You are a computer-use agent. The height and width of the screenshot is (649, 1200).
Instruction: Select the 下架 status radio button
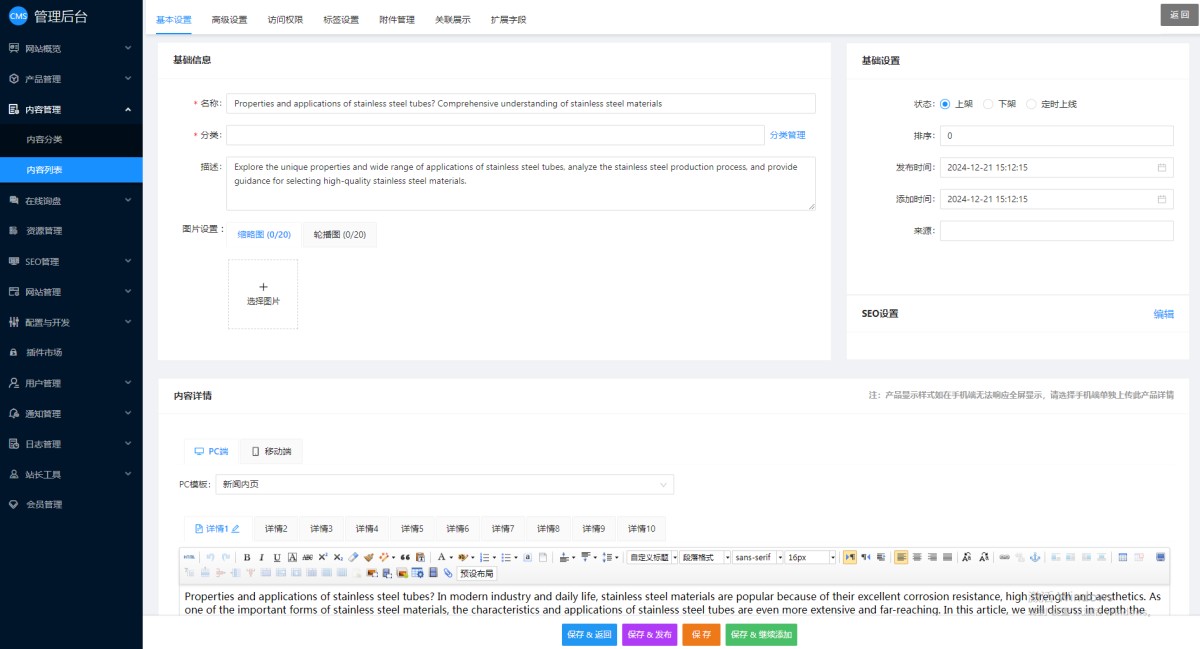[x=988, y=104]
